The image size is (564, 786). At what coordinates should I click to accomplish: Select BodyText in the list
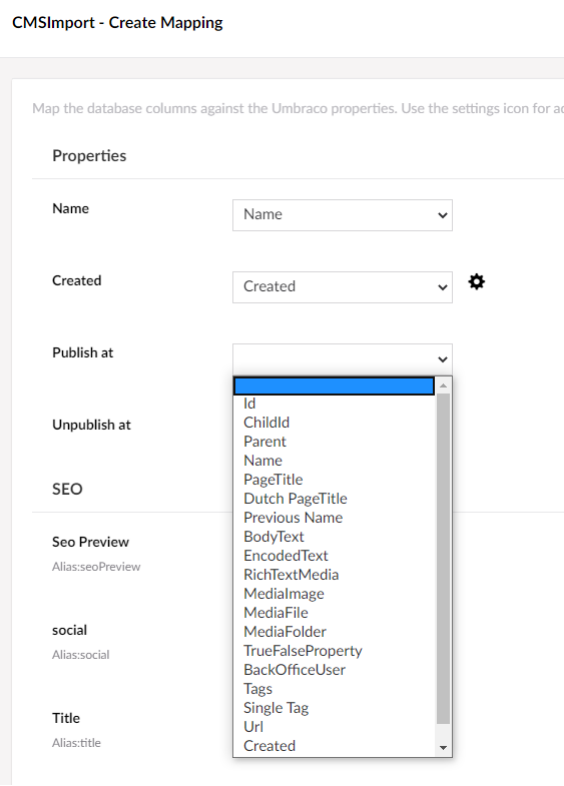click(334, 537)
